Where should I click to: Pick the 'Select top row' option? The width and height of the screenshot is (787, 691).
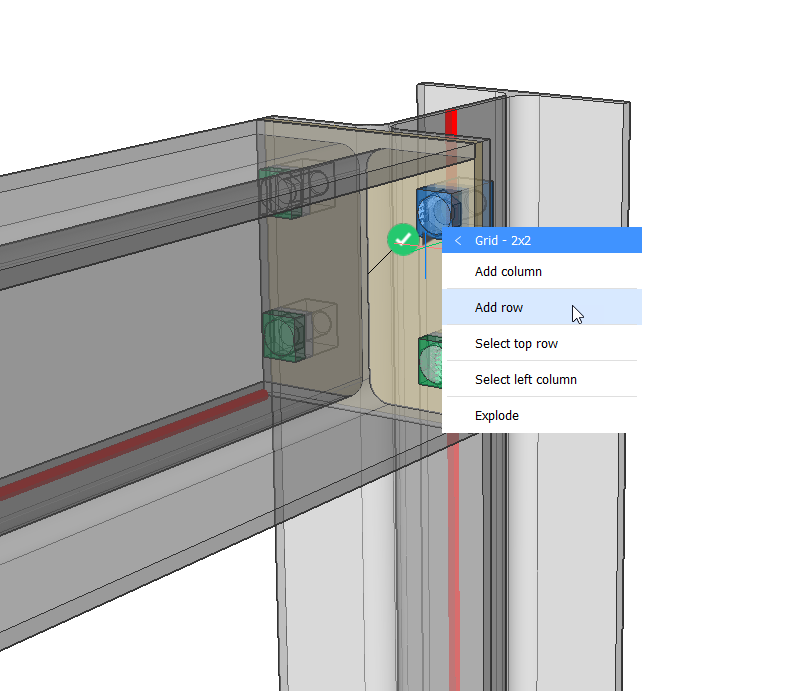click(516, 344)
